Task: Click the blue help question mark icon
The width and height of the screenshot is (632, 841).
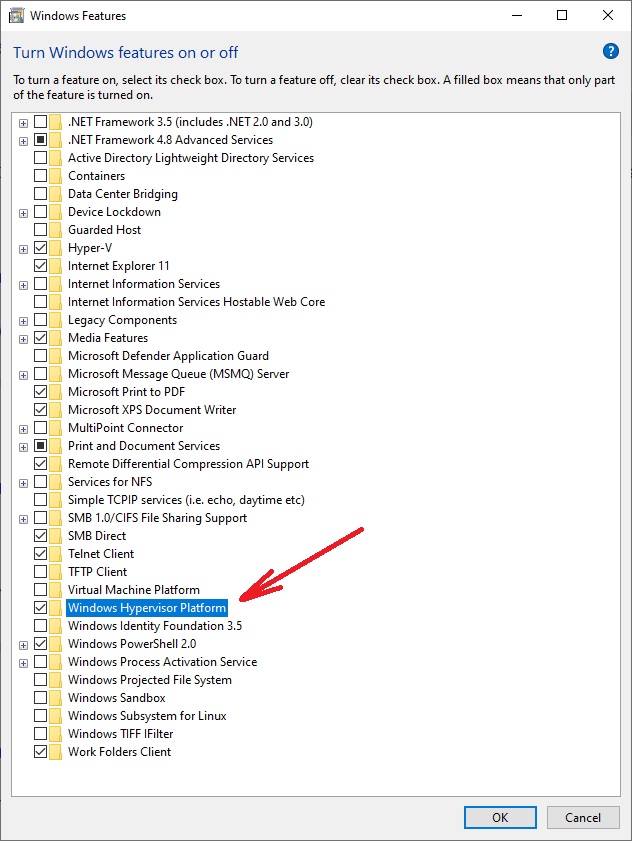Action: pos(611,51)
